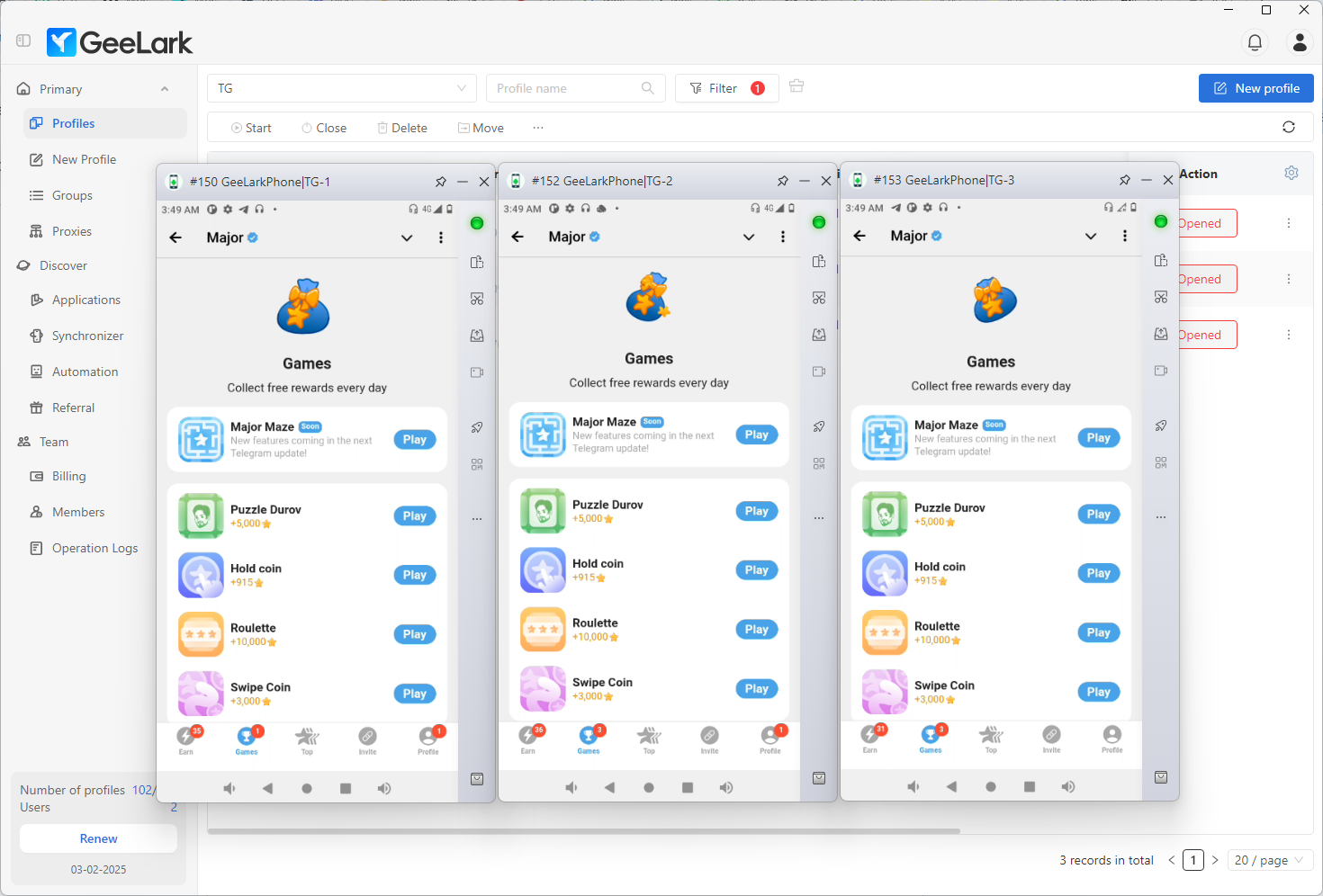Click the Renew button
This screenshot has width=1323, height=896.
98,838
